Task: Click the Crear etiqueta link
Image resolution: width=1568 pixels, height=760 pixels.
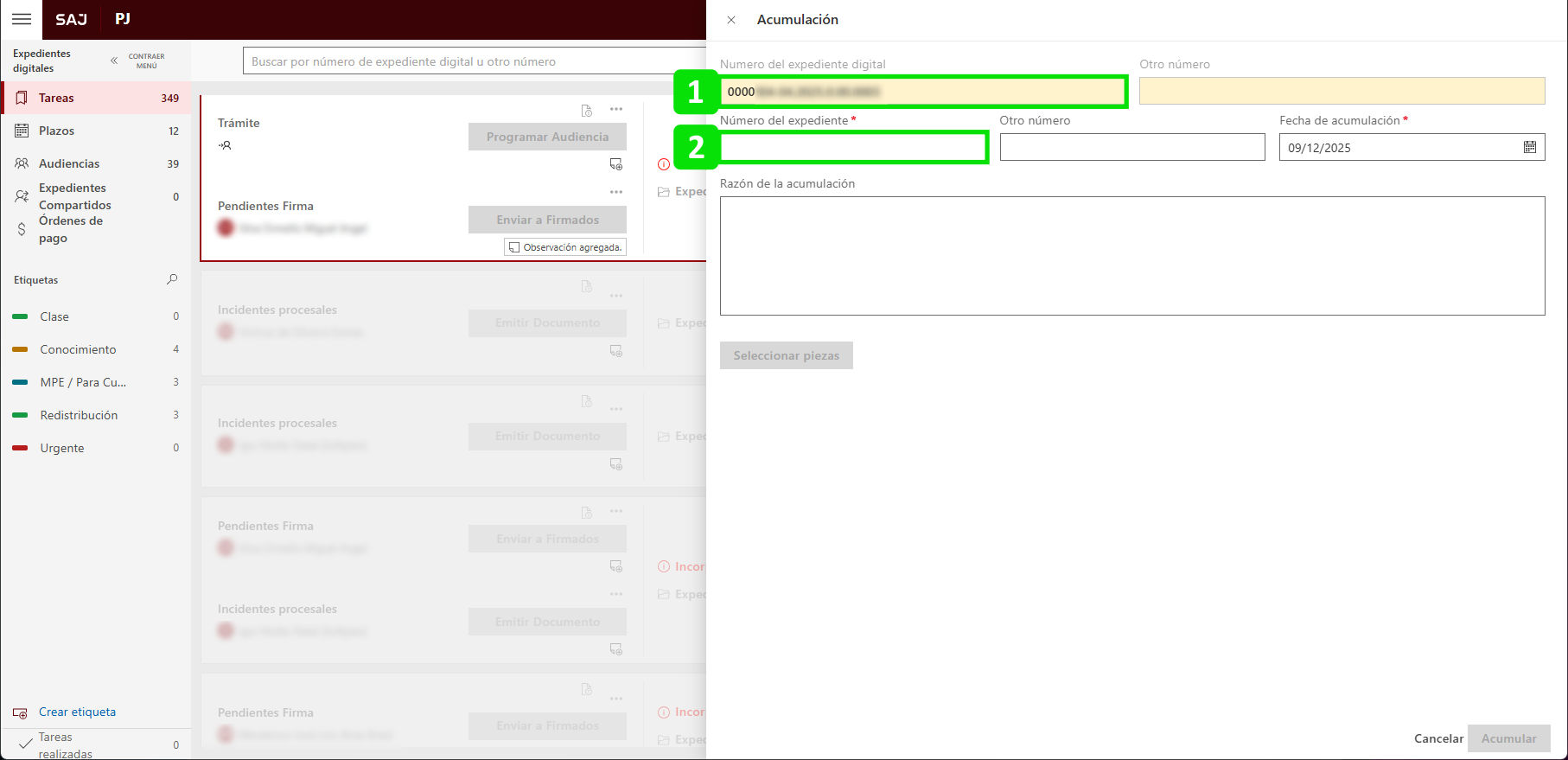Action: click(x=77, y=712)
